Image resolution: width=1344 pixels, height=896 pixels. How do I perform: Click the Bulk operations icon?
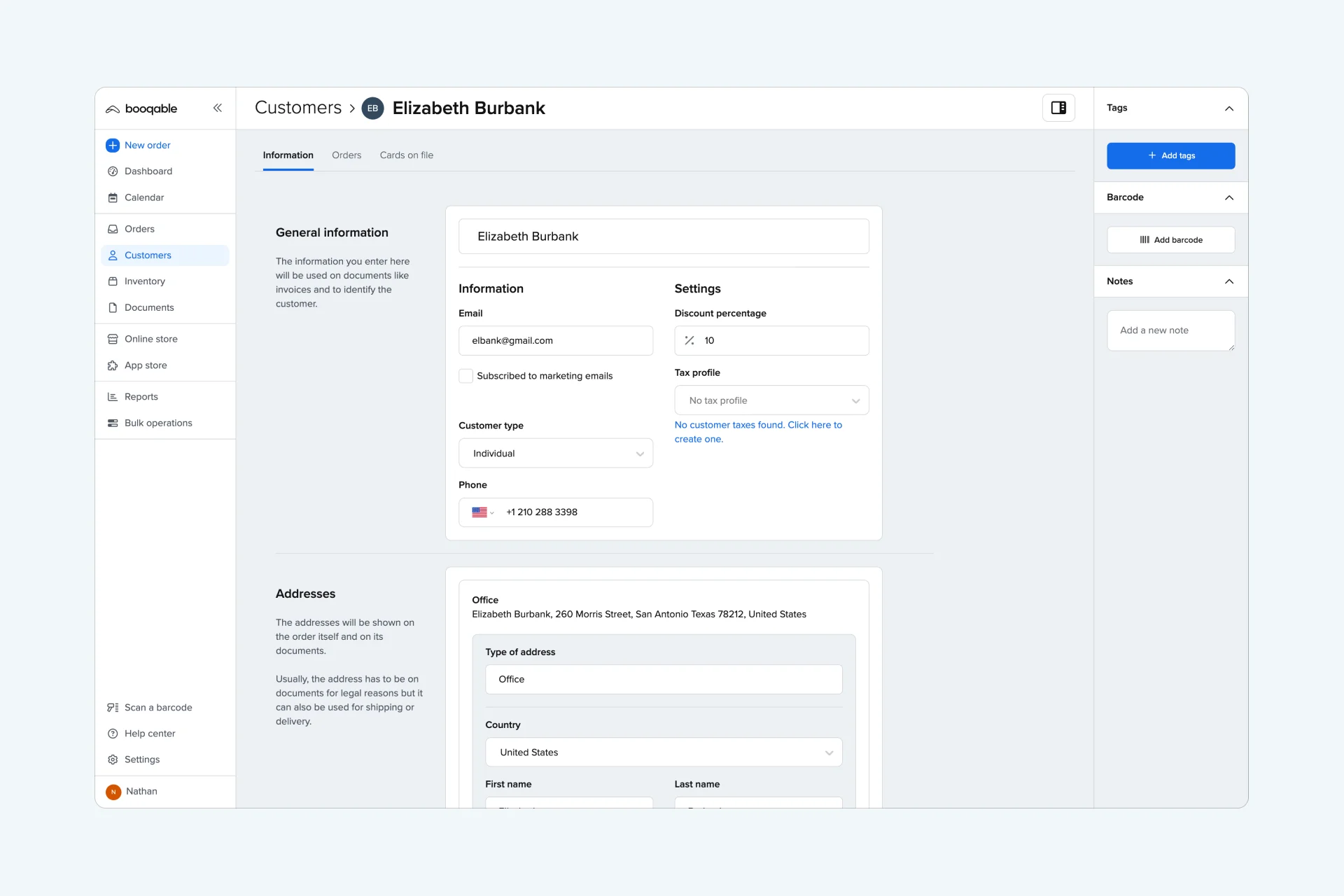pos(113,423)
